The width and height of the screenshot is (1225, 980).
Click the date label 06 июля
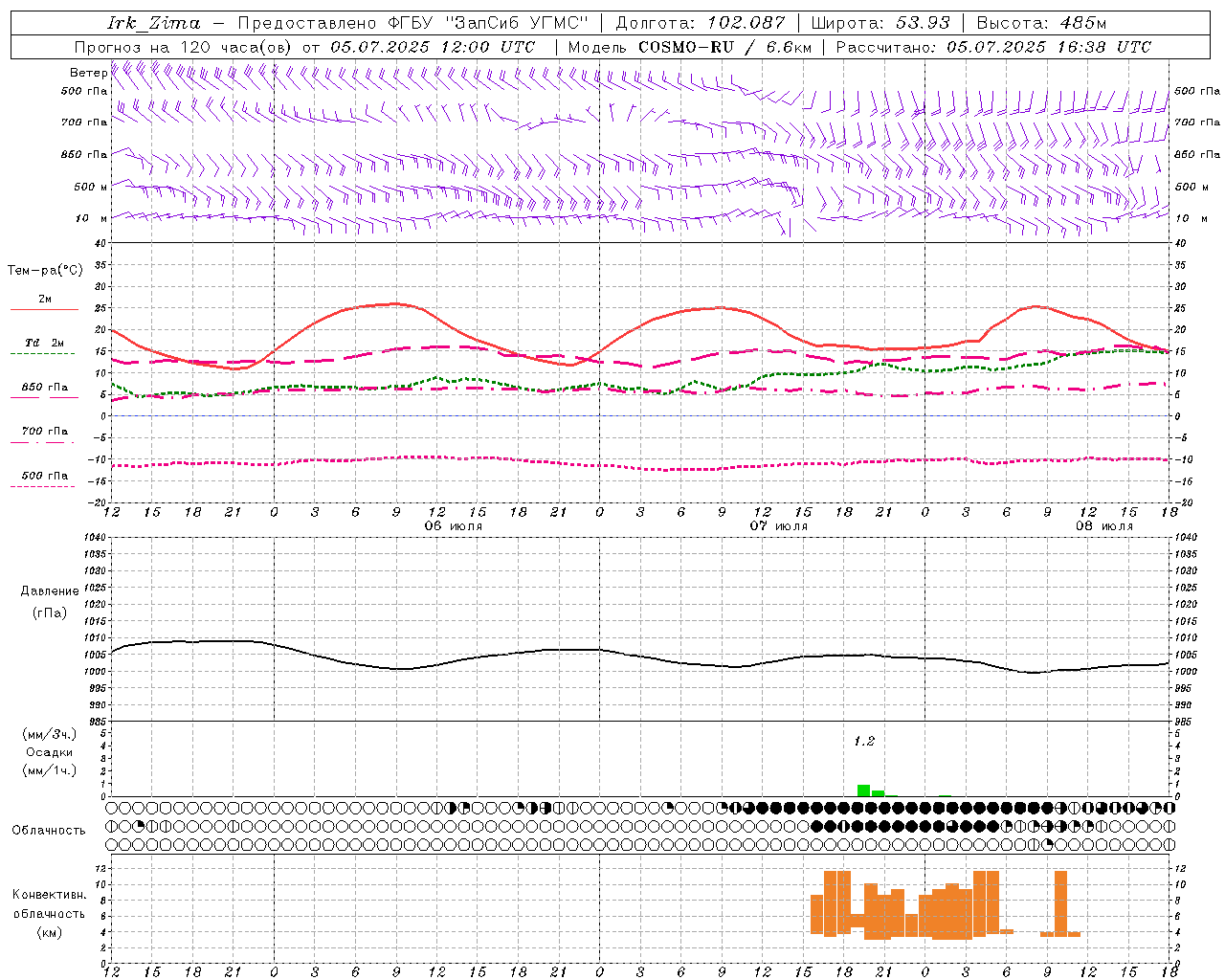[453, 526]
